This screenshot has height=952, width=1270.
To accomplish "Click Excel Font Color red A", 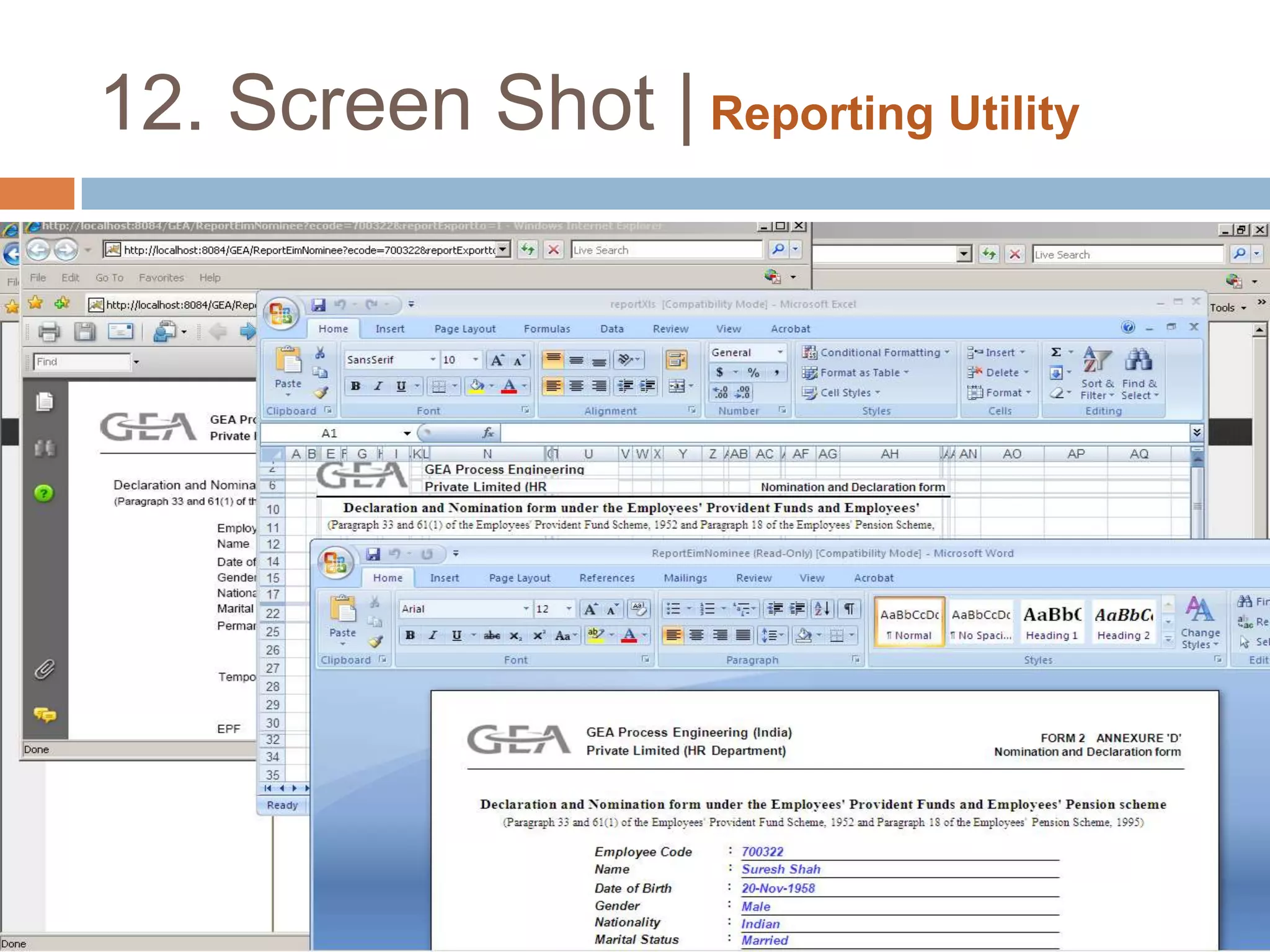I will click(x=509, y=386).
